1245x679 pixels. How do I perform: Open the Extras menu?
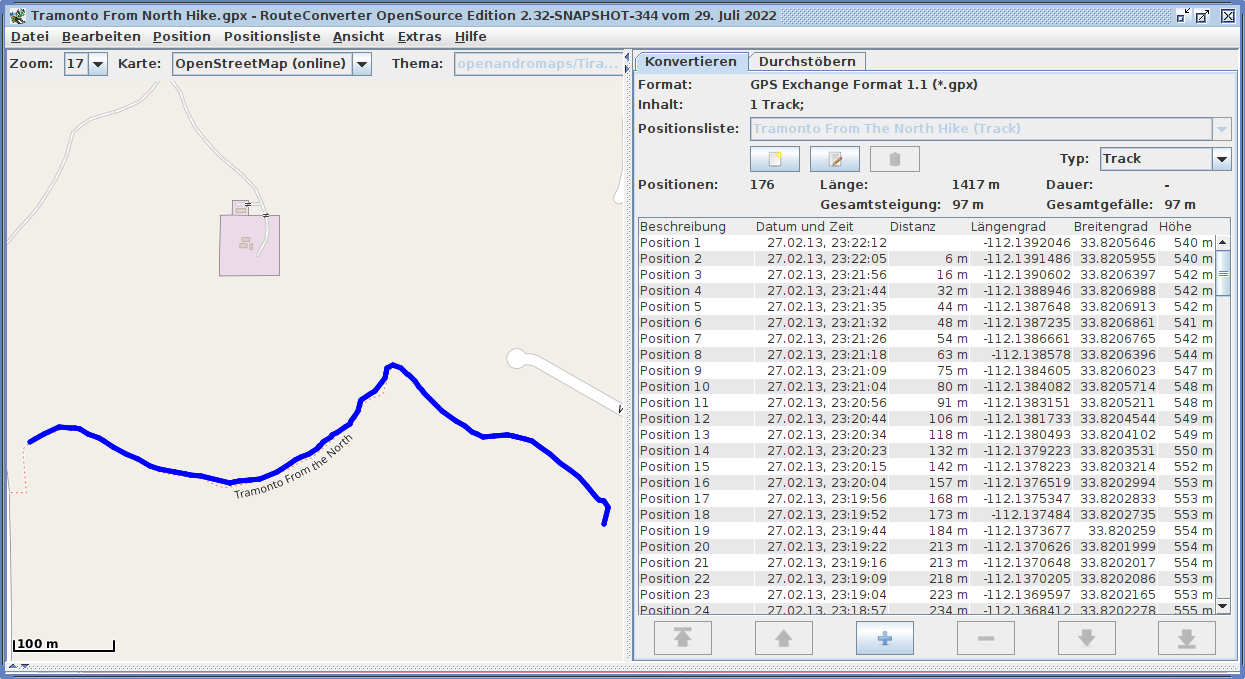click(419, 37)
